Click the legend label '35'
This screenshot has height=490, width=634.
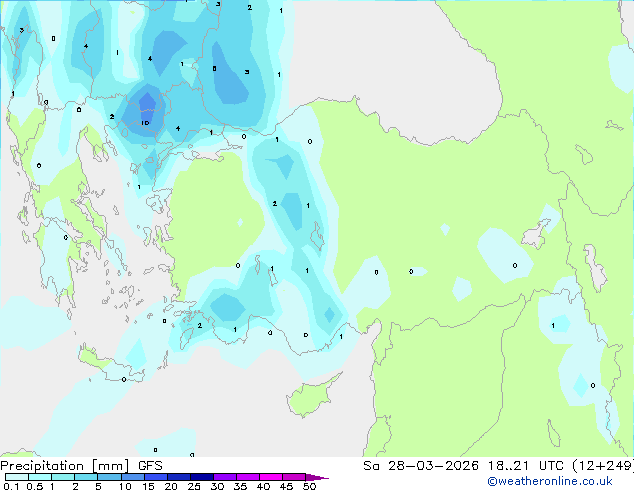click(x=240, y=486)
